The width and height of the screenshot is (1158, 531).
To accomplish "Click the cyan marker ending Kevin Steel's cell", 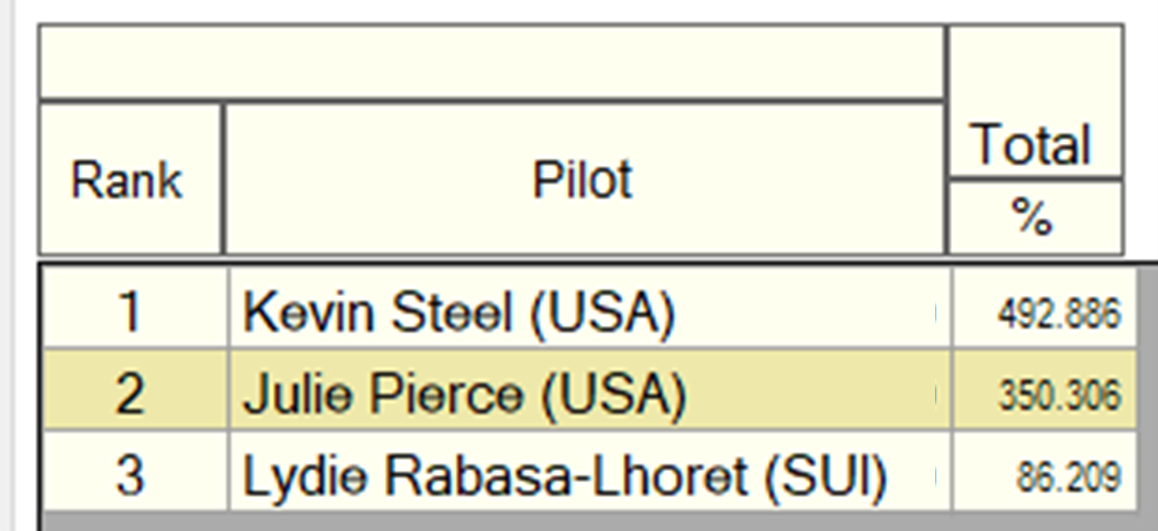I will (934, 312).
